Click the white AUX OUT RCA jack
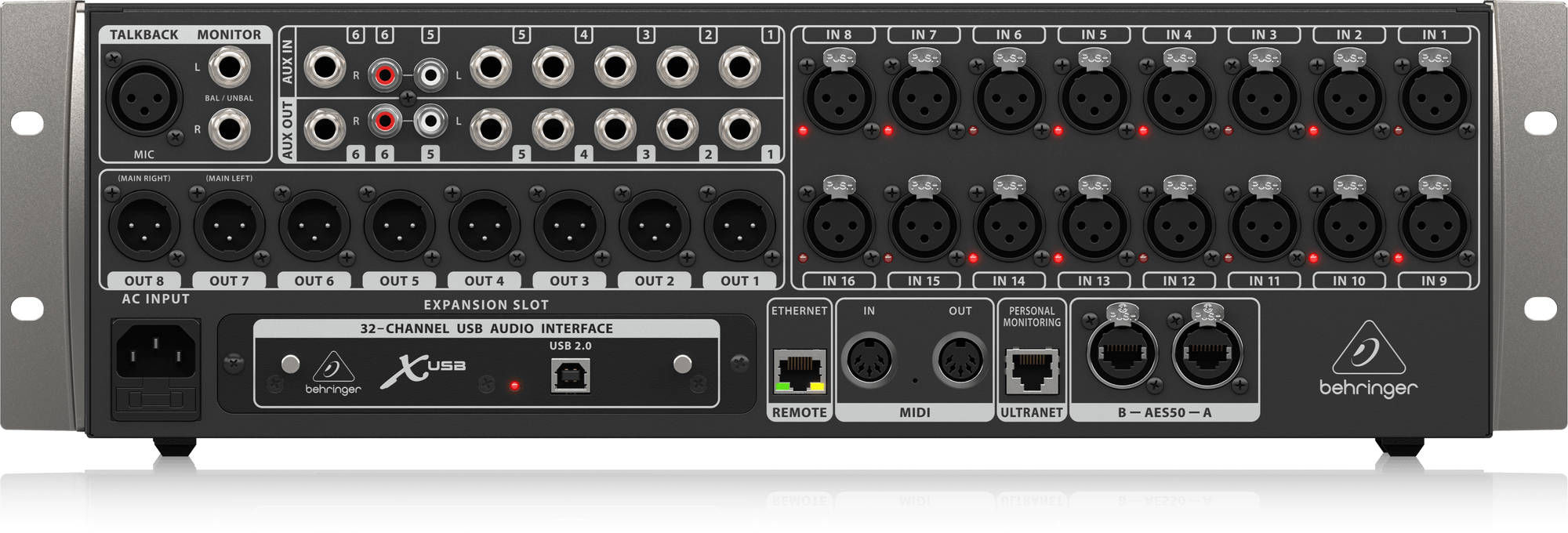 pos(430,121)
